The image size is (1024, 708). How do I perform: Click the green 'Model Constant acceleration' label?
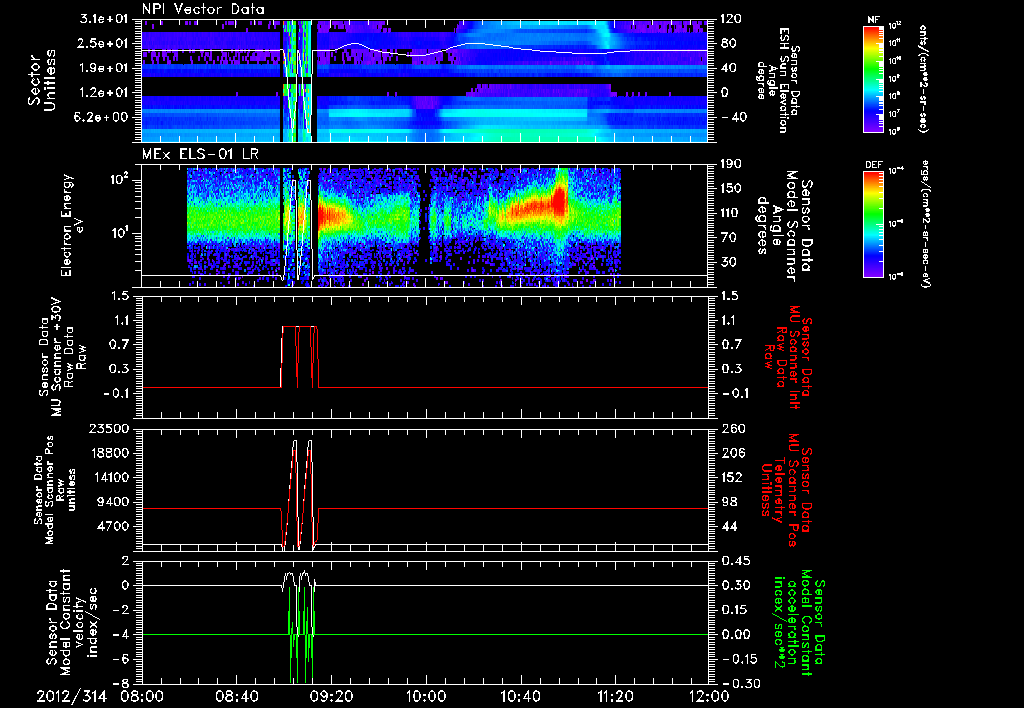(798, 622)
